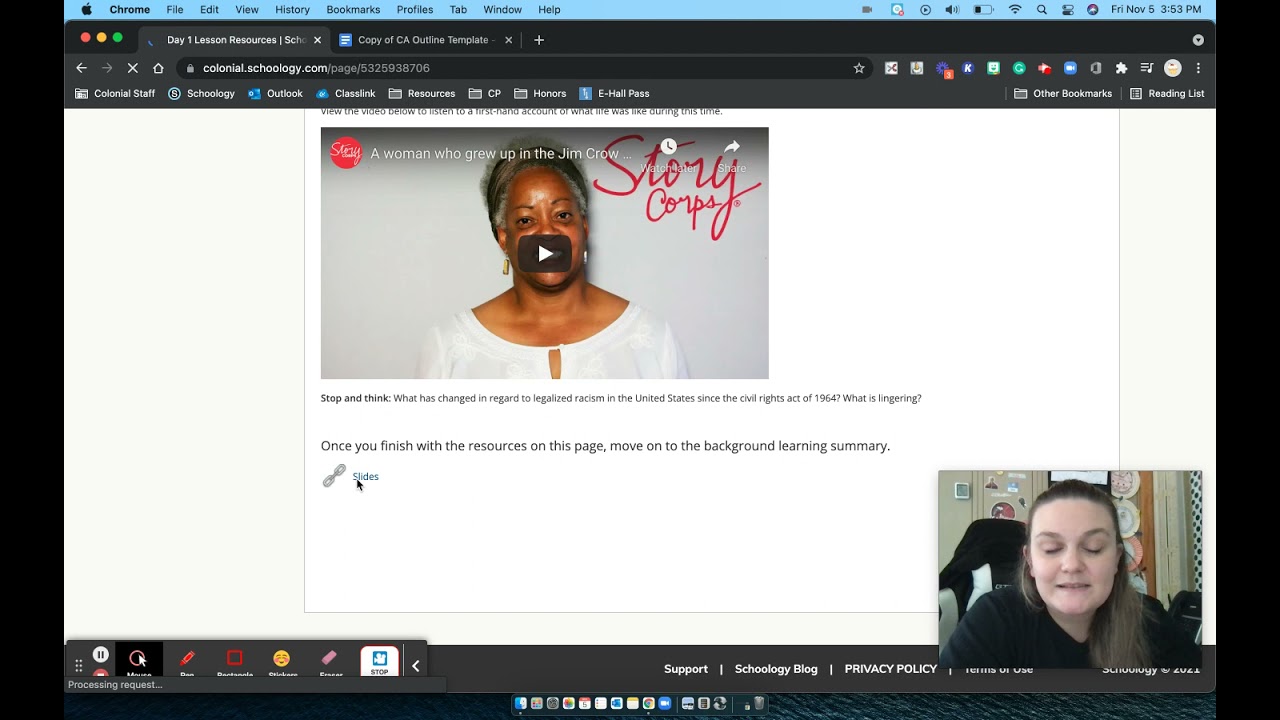Open Control Center in menu bar

1067,9
